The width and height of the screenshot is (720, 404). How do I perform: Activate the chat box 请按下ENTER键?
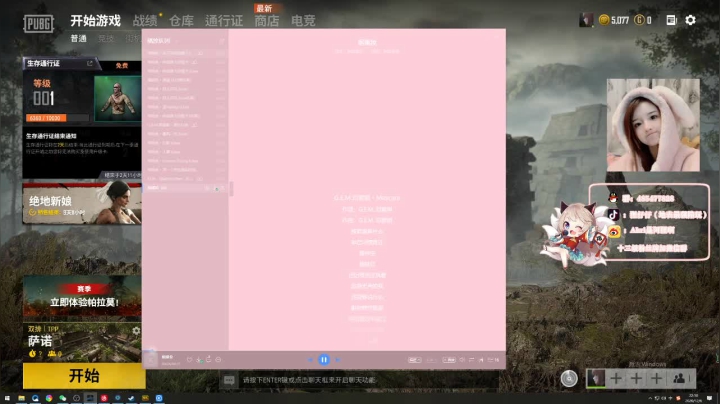359,380
